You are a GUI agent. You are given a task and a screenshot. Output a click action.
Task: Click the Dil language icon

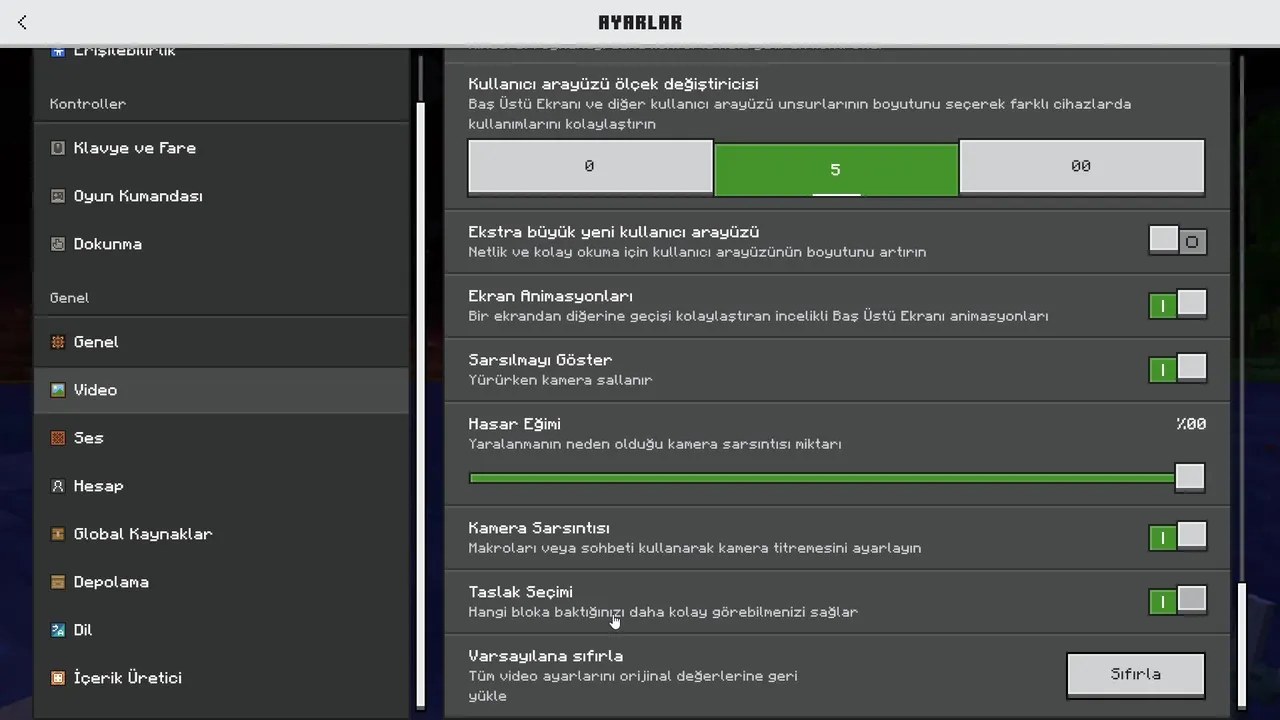58,630
